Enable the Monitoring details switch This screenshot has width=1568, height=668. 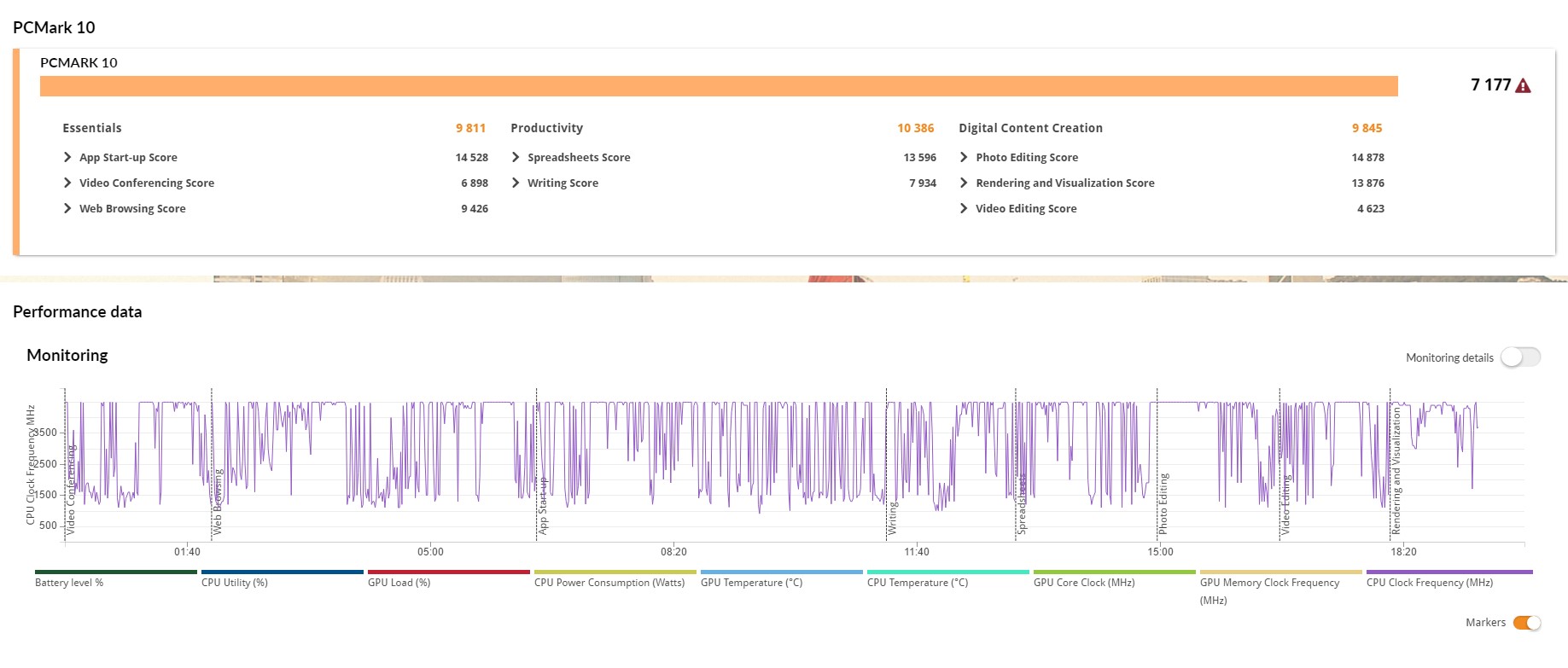(1520, 357)
